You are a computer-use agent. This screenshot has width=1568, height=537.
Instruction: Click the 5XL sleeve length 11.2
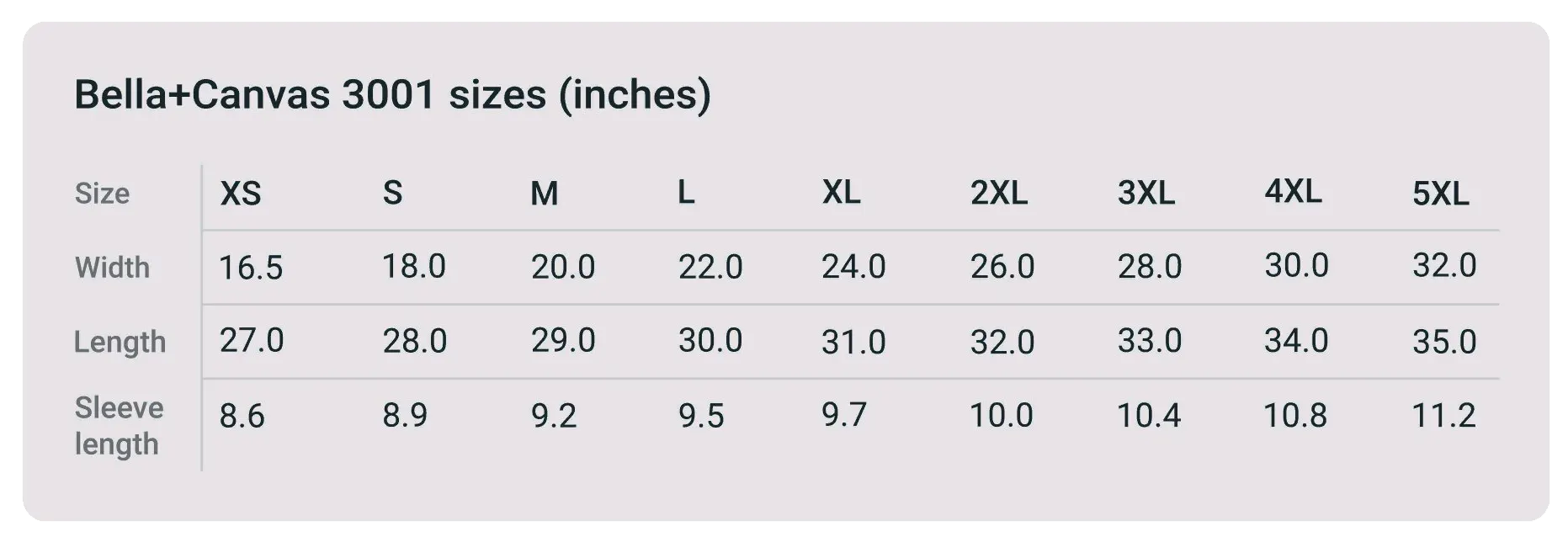[1443, 416]
